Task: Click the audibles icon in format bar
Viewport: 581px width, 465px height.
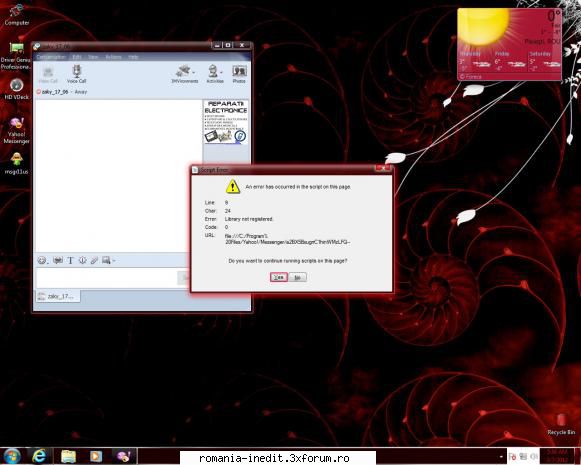Action: pyautogui.click(x=58, y=260)
